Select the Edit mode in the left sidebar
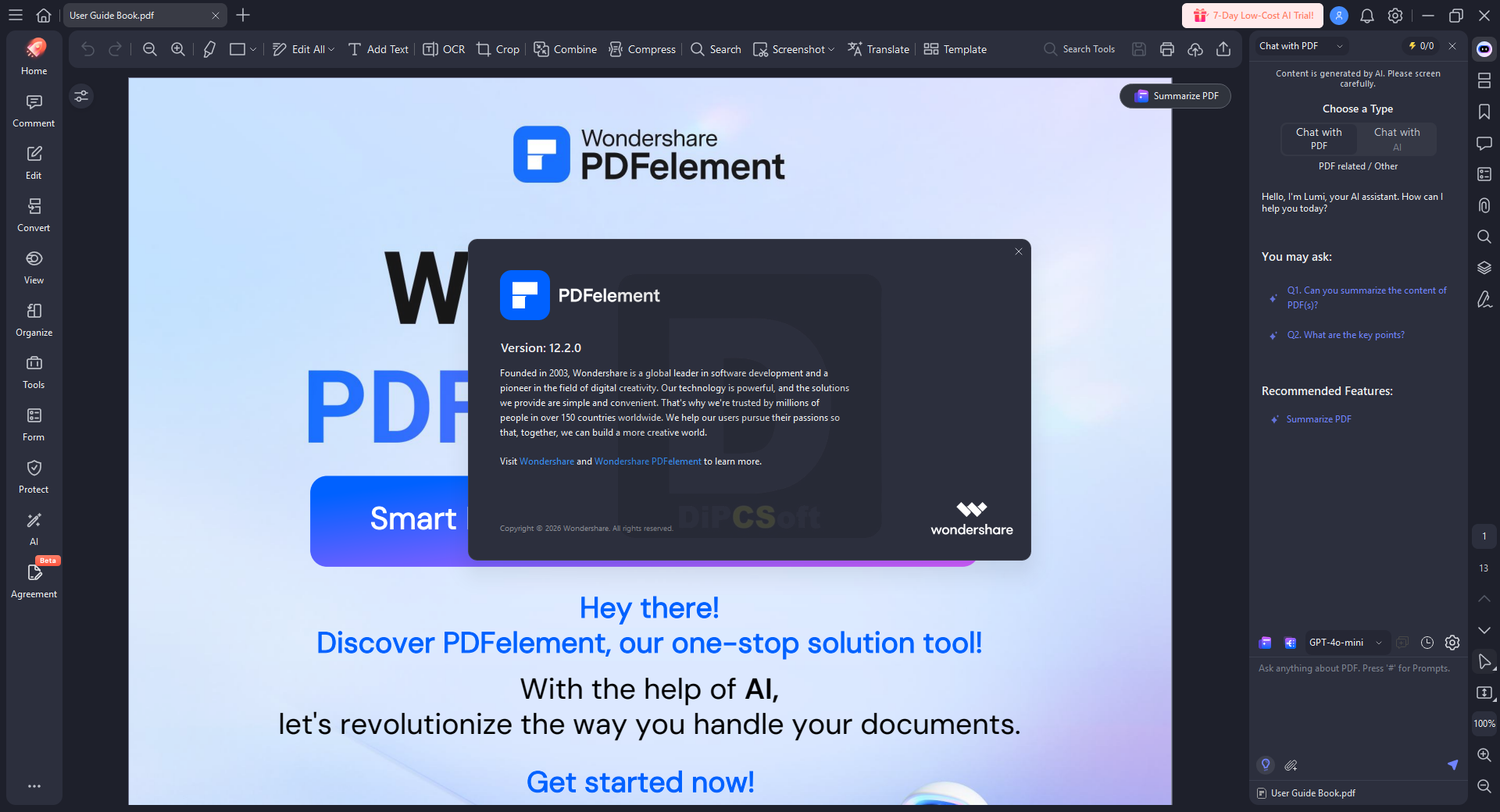This screenshot has width=1500, height=812. pyautogui.click(x=34, y=163)
